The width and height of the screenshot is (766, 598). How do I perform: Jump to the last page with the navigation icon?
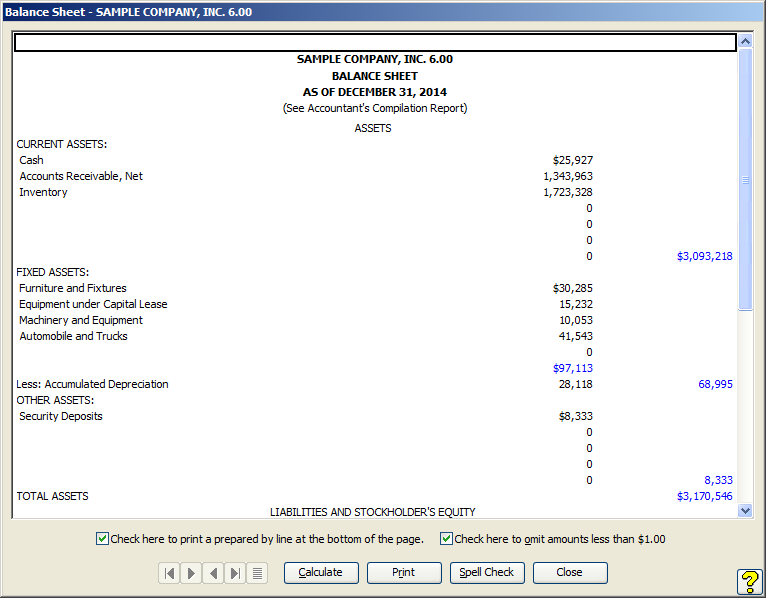pos(235,573)
